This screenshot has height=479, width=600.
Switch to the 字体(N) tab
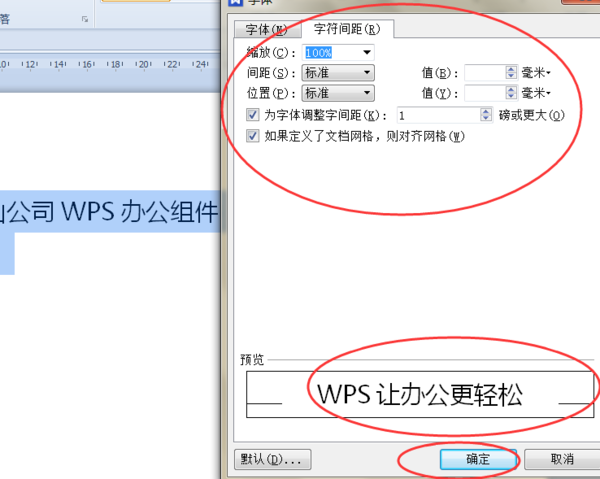pyautogui.click(x=267, y=29)
